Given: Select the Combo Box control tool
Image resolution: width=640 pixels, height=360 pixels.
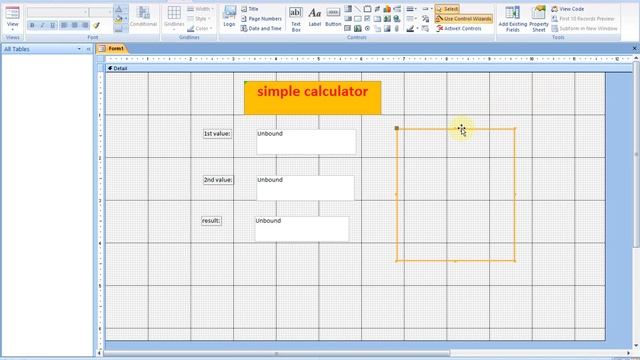Looking at the screenshot, I should point(348,9).
